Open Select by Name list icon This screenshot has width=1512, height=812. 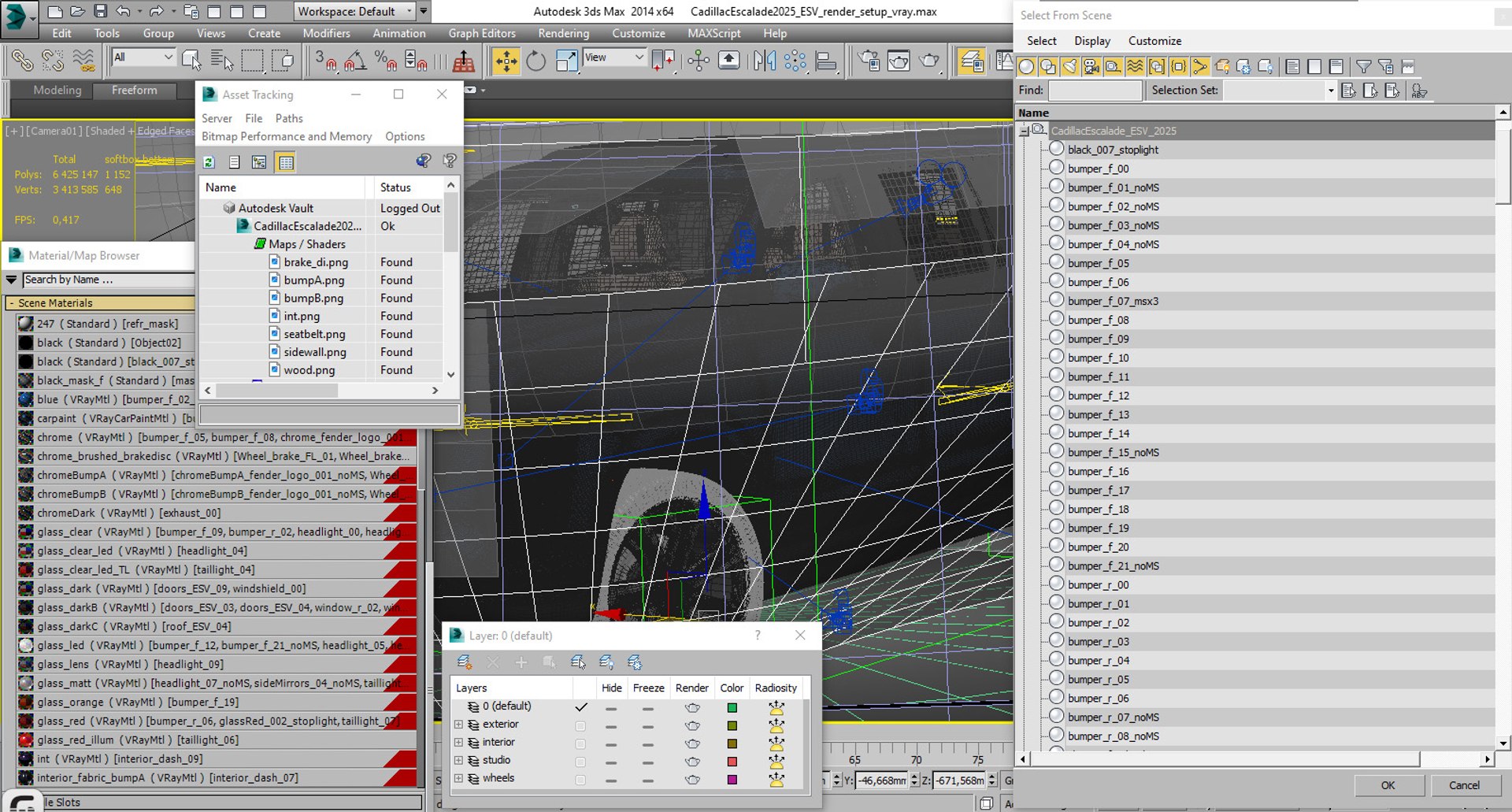pyautogui.click(x=221, y=59)
